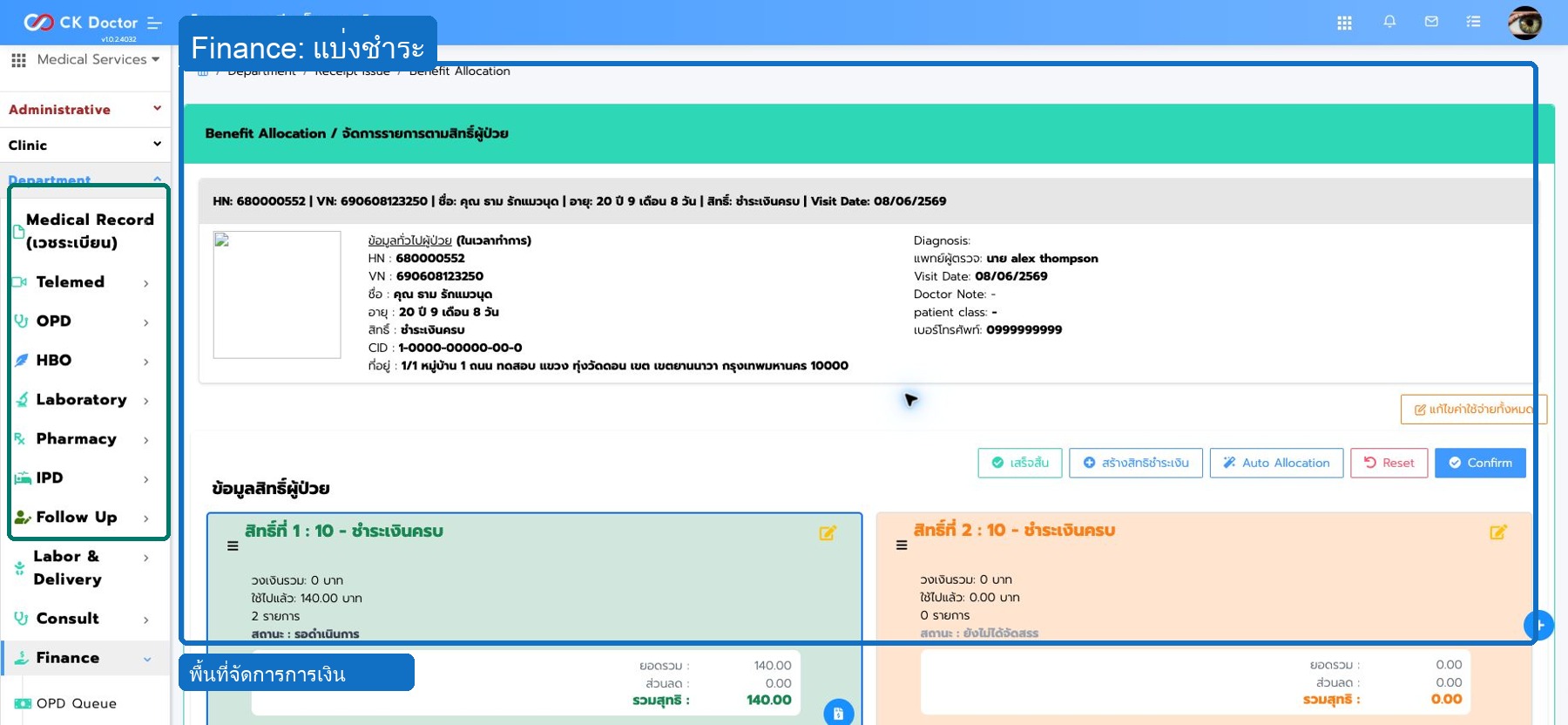The image size is (1568, 725).
Task: Click the OPD Queue money icon
Action: pos(23,703)
